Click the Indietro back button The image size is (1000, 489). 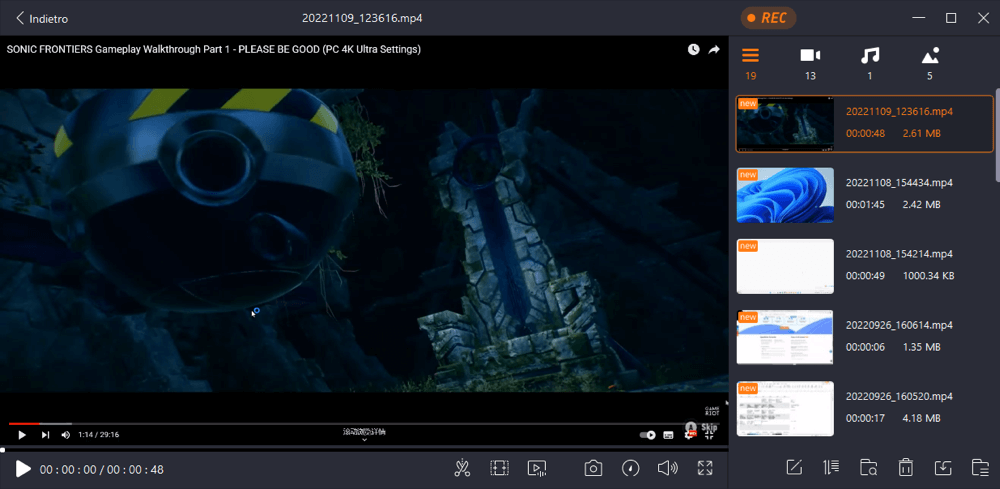coord(42,18)
